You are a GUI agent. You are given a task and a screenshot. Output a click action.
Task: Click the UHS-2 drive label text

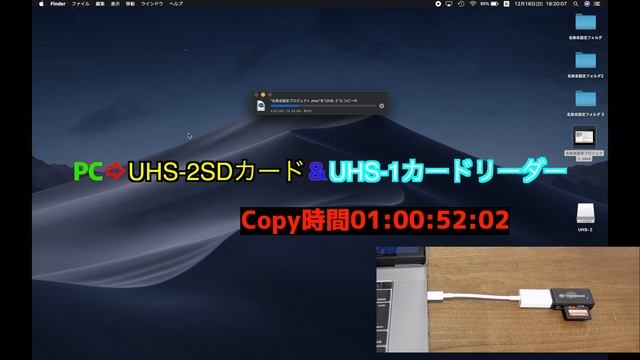[585, 230]
